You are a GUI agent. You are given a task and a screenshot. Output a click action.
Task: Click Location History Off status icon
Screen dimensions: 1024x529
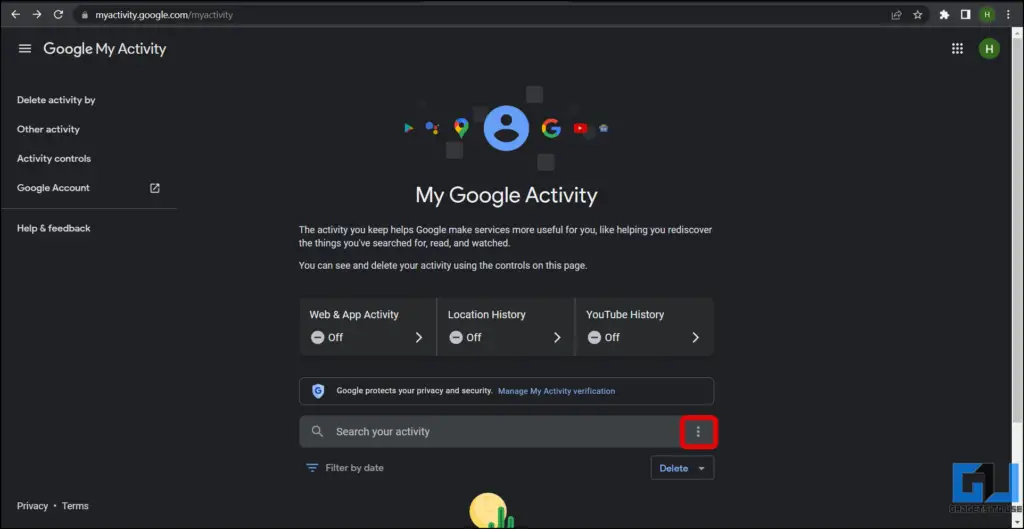456,338
